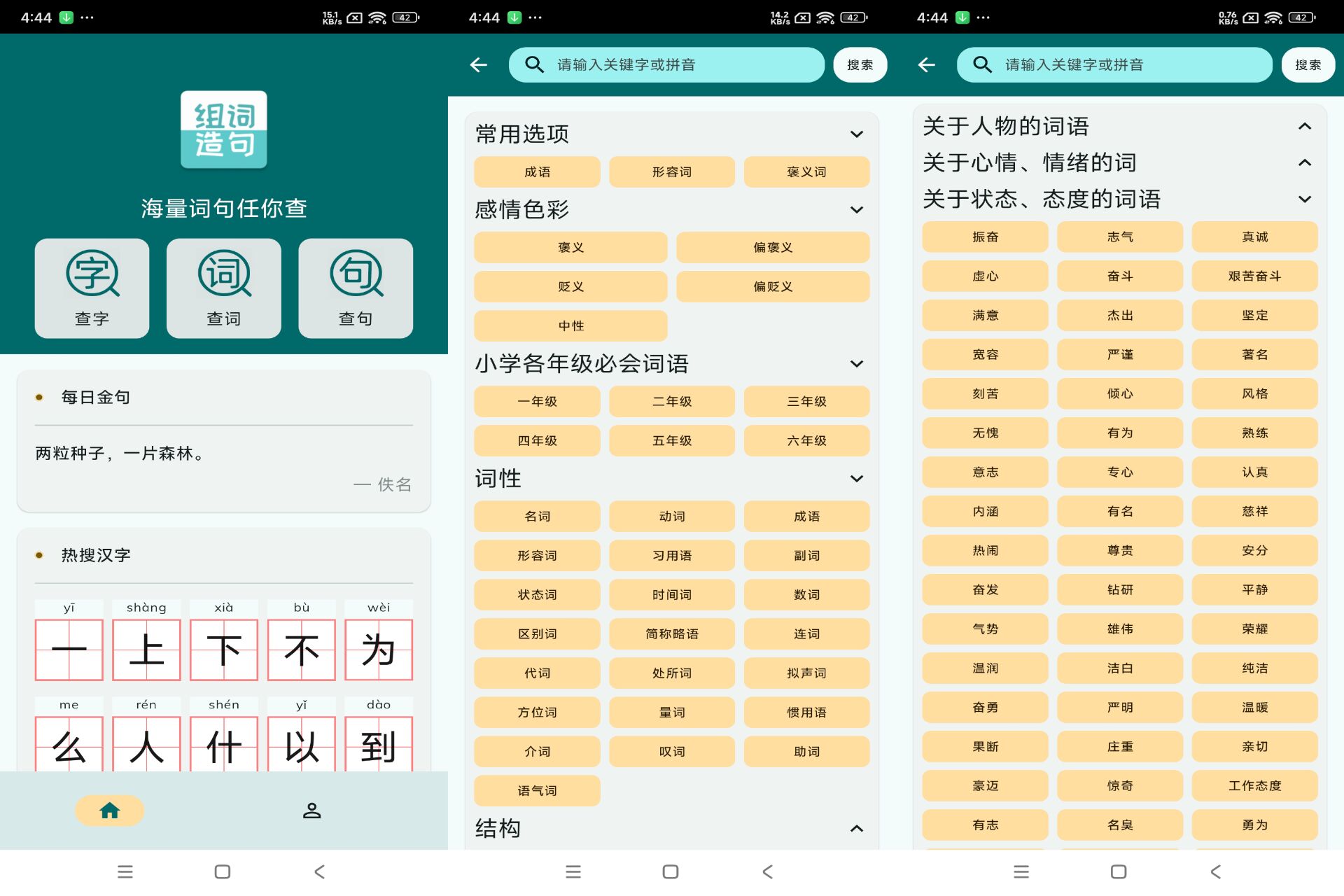
Task: Open the profile person icon tab
Action: click(311, 811)
